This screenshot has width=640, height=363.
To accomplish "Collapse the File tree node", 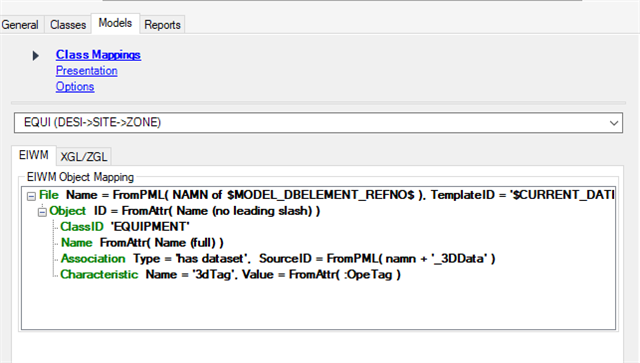I will point(31,196).
